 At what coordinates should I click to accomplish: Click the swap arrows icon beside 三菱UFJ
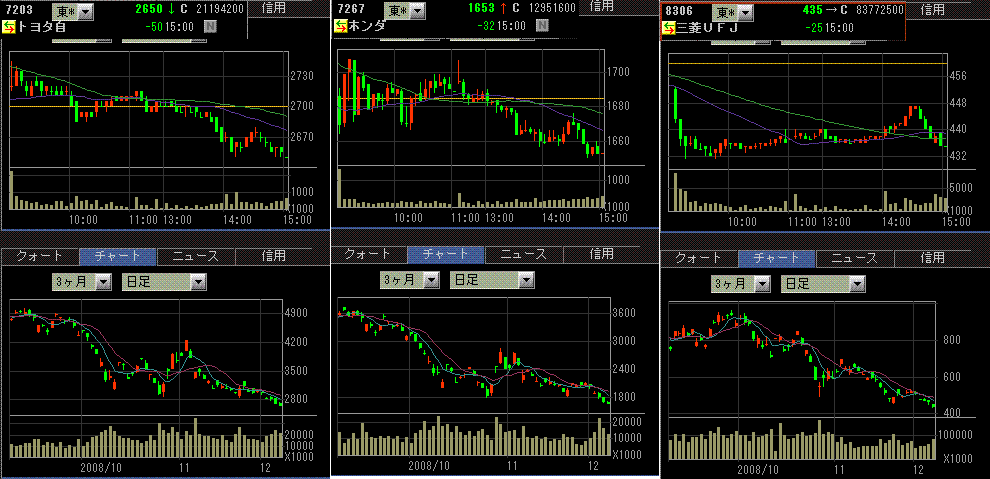(x=668, y=28)
